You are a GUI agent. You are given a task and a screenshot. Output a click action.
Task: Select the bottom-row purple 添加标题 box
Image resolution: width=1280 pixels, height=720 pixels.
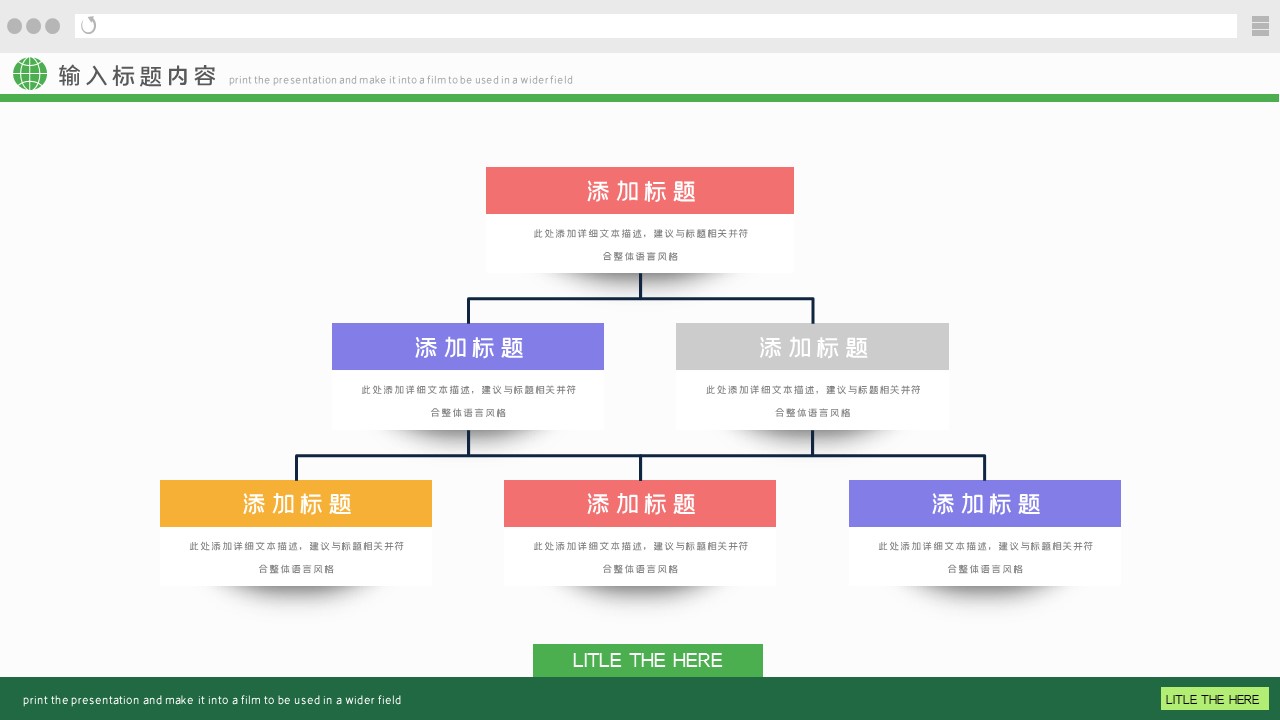985,503
